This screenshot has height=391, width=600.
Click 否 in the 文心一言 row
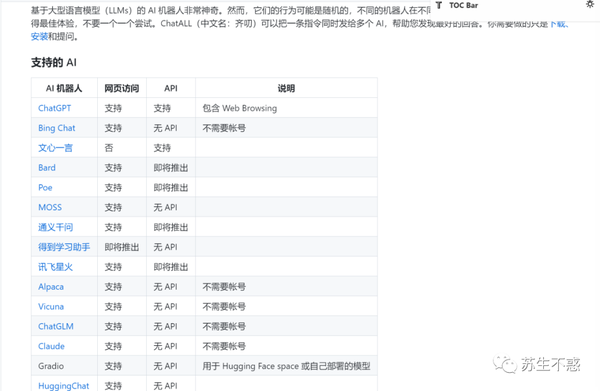(x=109, y=148)
